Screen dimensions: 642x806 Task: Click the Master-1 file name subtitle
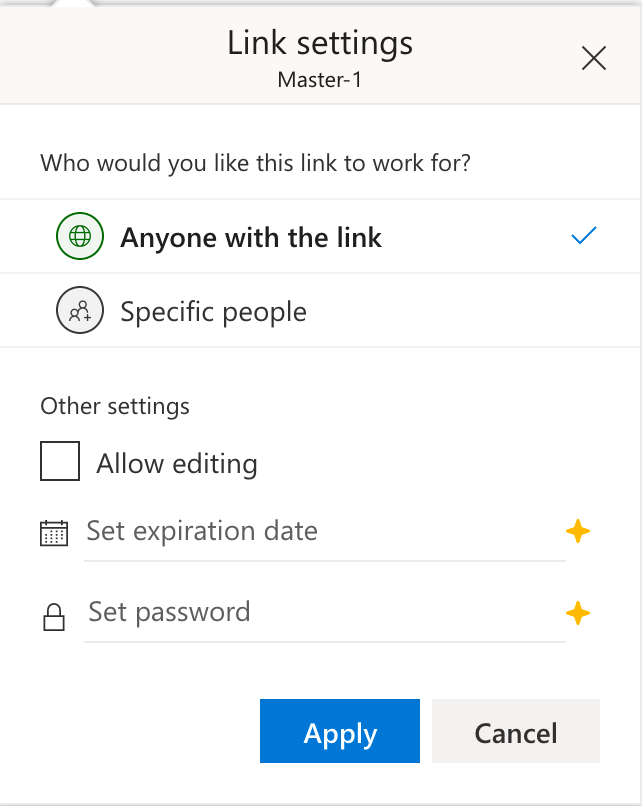coord(320,79)
